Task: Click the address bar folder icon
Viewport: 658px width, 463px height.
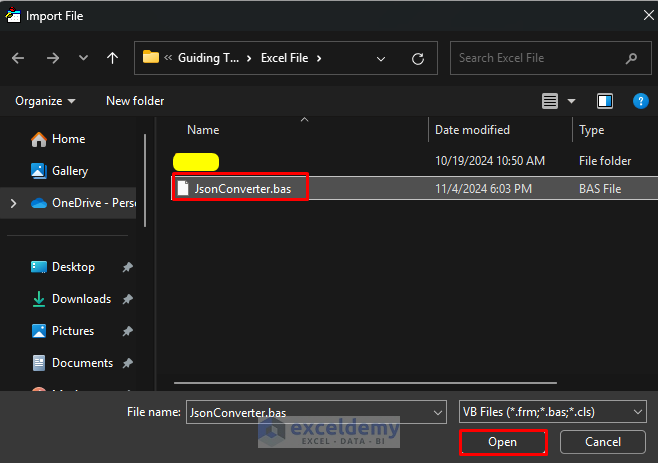Action: click(151, 57)
